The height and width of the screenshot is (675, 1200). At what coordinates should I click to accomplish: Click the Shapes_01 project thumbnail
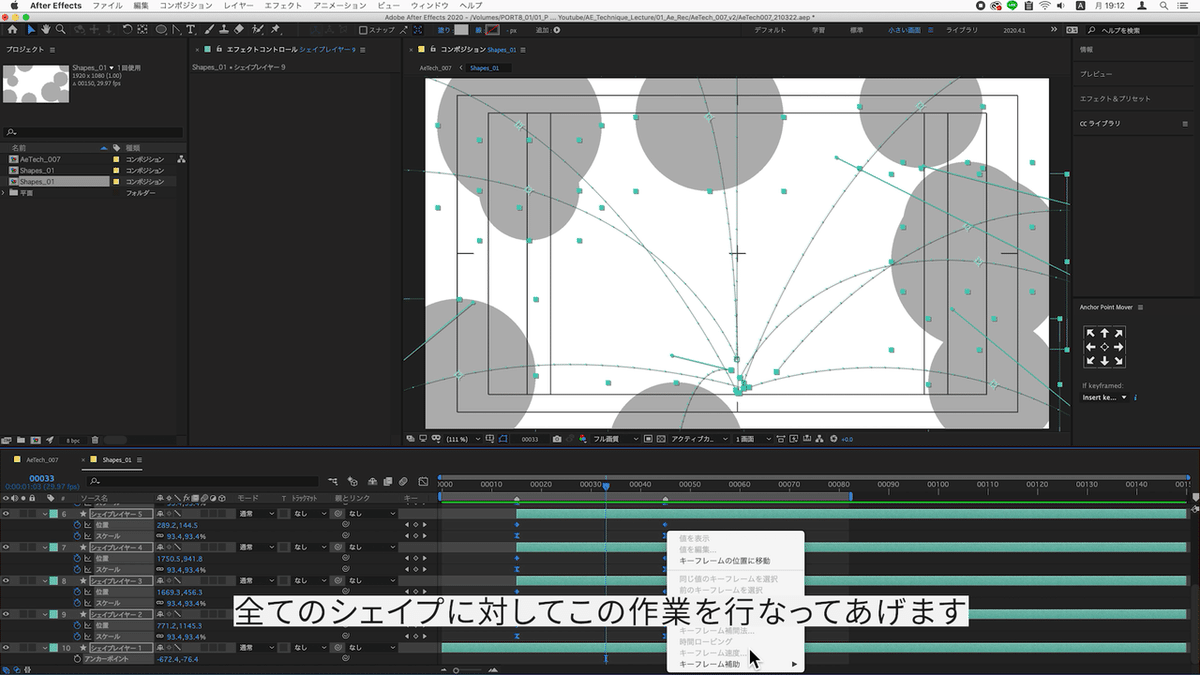tap(35, 84)
